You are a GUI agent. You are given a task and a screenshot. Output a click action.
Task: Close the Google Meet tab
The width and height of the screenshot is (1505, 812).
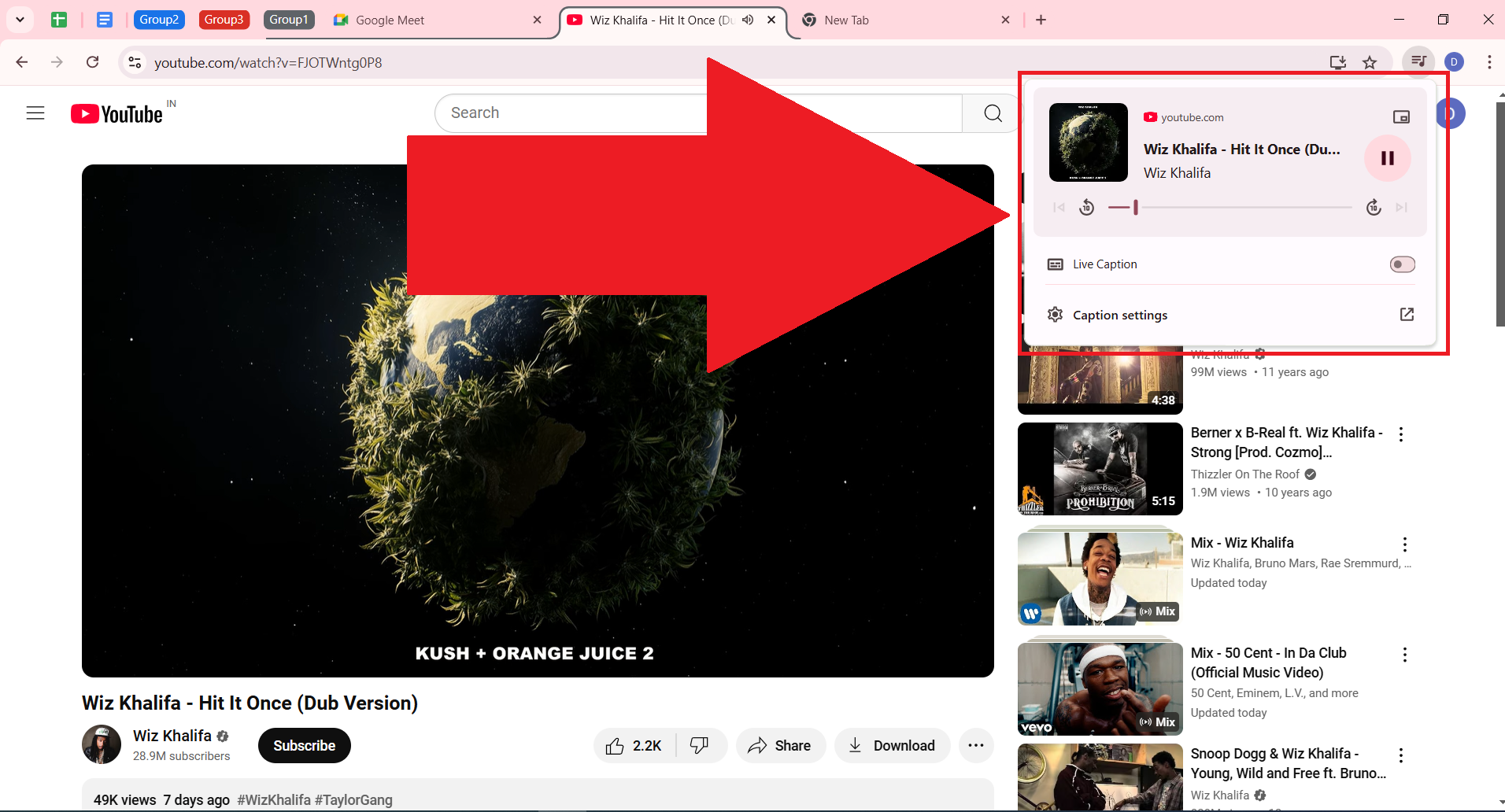pos(538,20)
